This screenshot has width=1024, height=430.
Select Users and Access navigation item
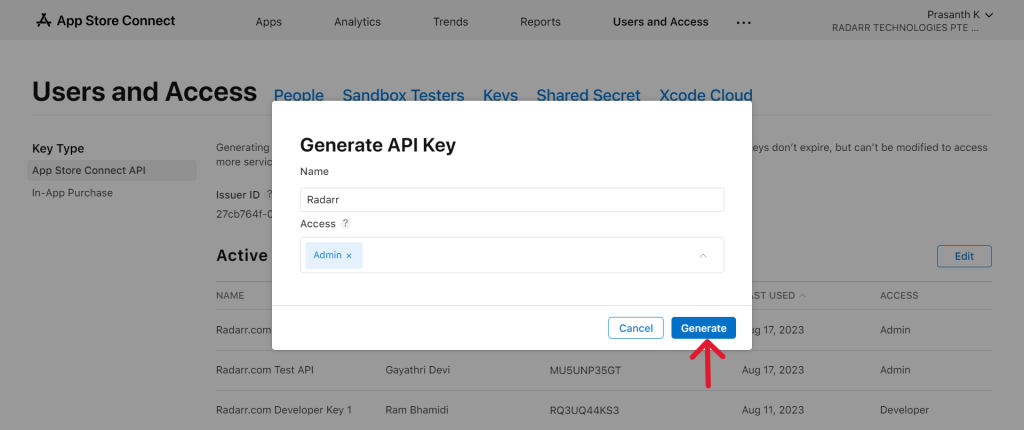point(660,22)
